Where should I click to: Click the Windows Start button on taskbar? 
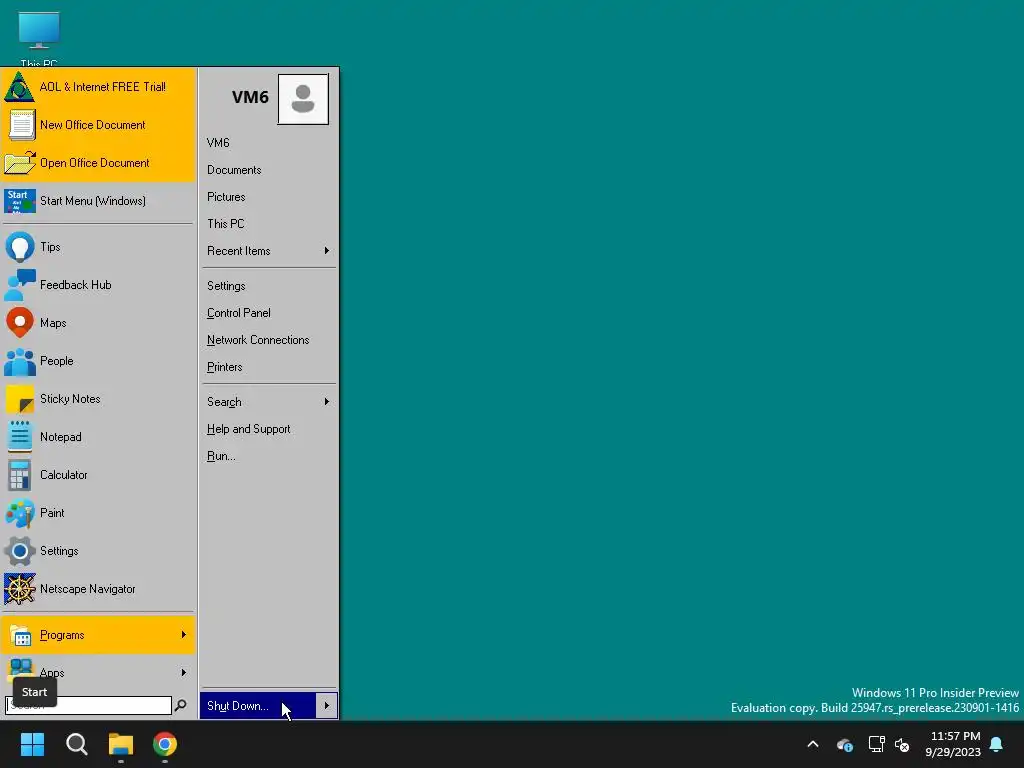click(x=32, y=744)
